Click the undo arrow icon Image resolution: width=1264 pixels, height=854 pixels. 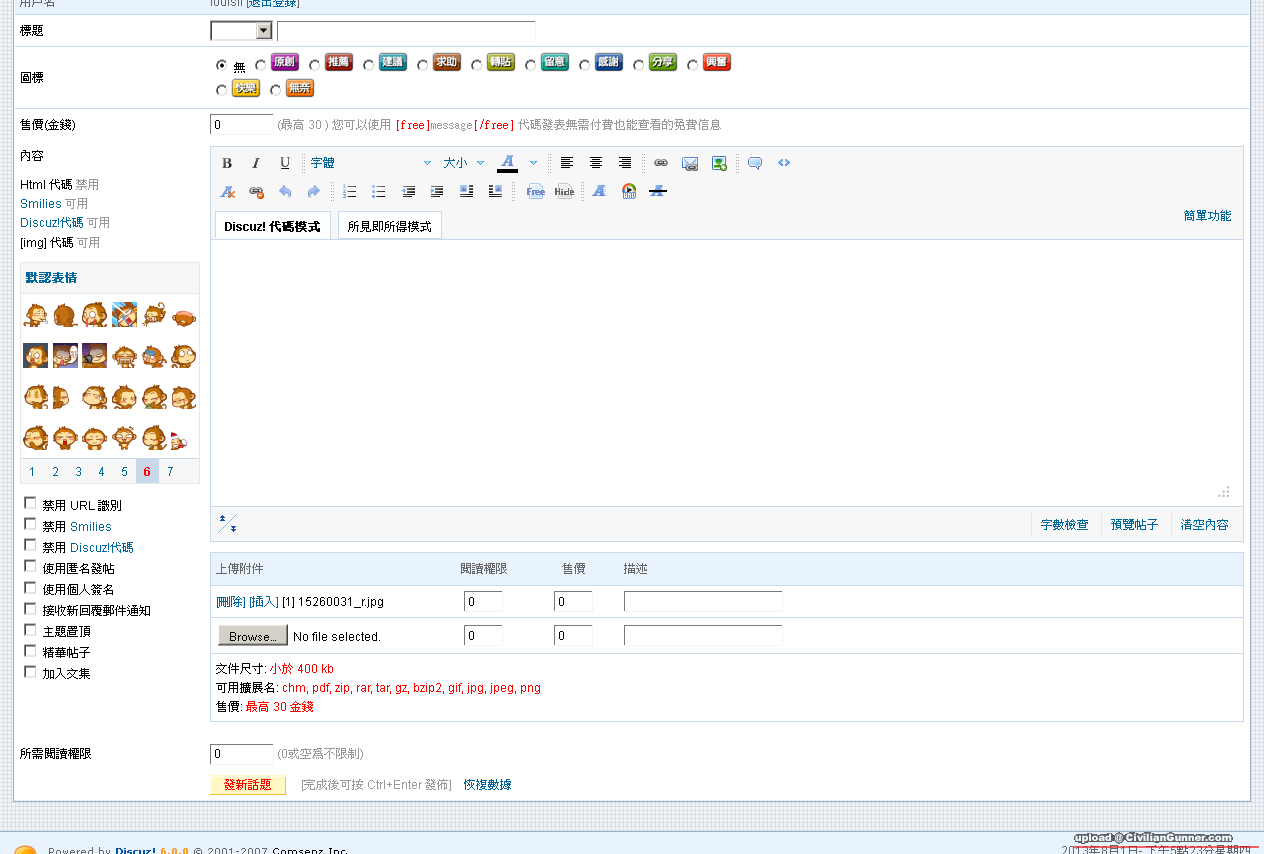(x=285, y=191)
